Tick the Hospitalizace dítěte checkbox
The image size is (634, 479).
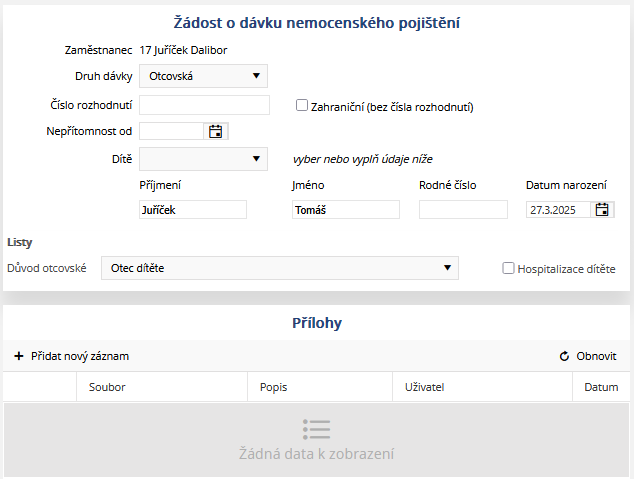(x=508, y=268)
